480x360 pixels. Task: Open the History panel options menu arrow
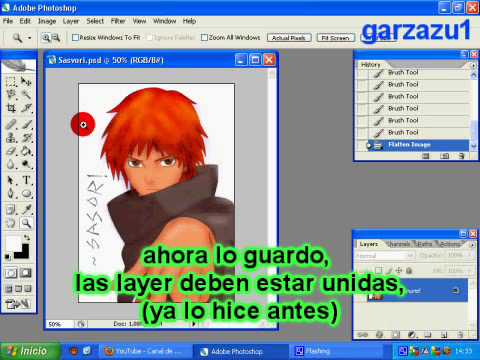click(x=473, y=65)
